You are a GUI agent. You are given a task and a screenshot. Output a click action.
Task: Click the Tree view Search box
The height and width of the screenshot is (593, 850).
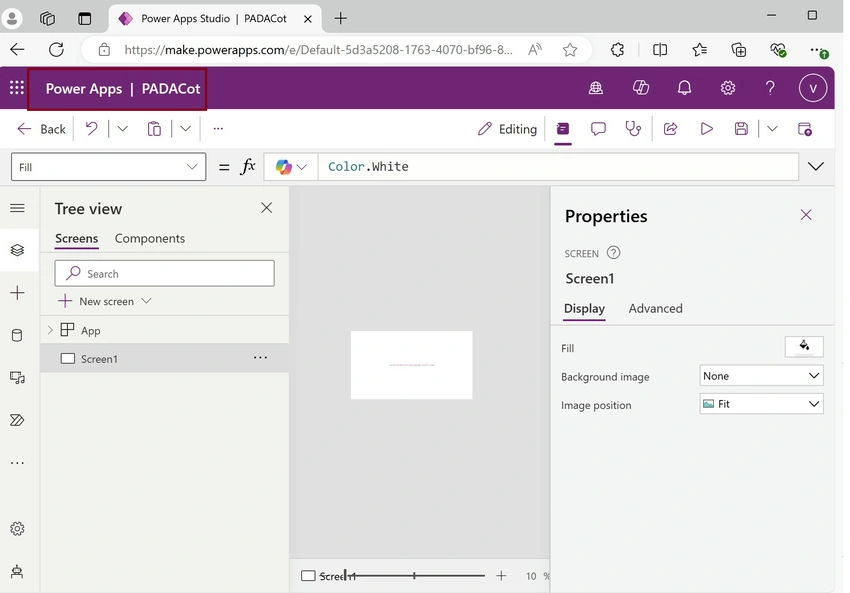coord(164,273)
